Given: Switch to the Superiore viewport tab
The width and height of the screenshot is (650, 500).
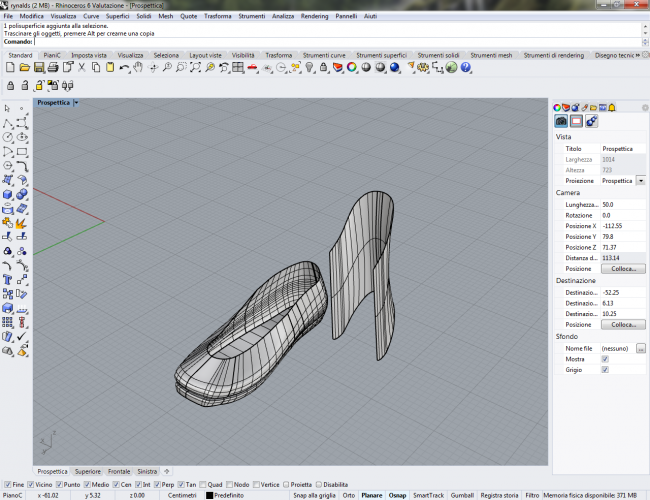Looking at the screenshot, I should [87, 471].
